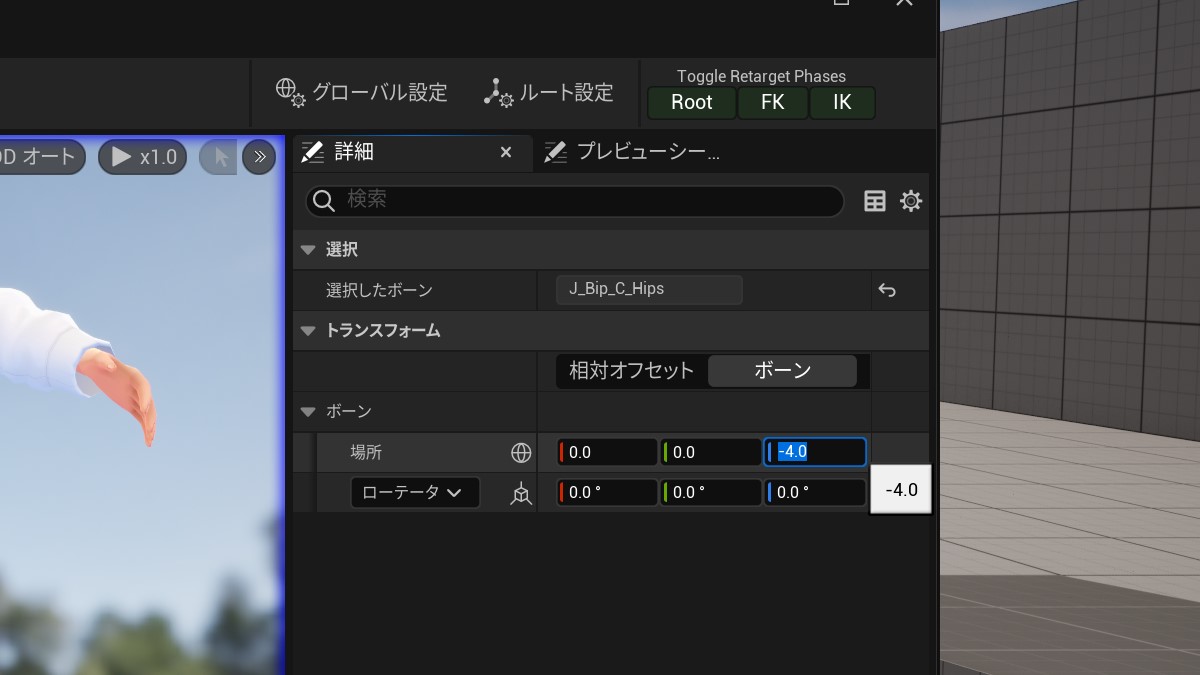Collapse the ボーン sub-section

(x=308, y=412)
